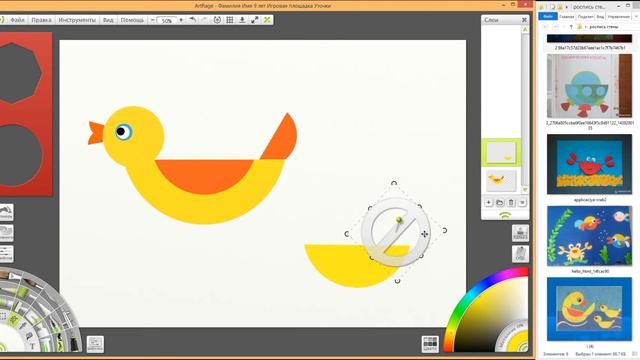Image resolution: width=640 pixels, height=360 pixels.
Task: Click the 50% zoom value field
Action: pos(167,20)
